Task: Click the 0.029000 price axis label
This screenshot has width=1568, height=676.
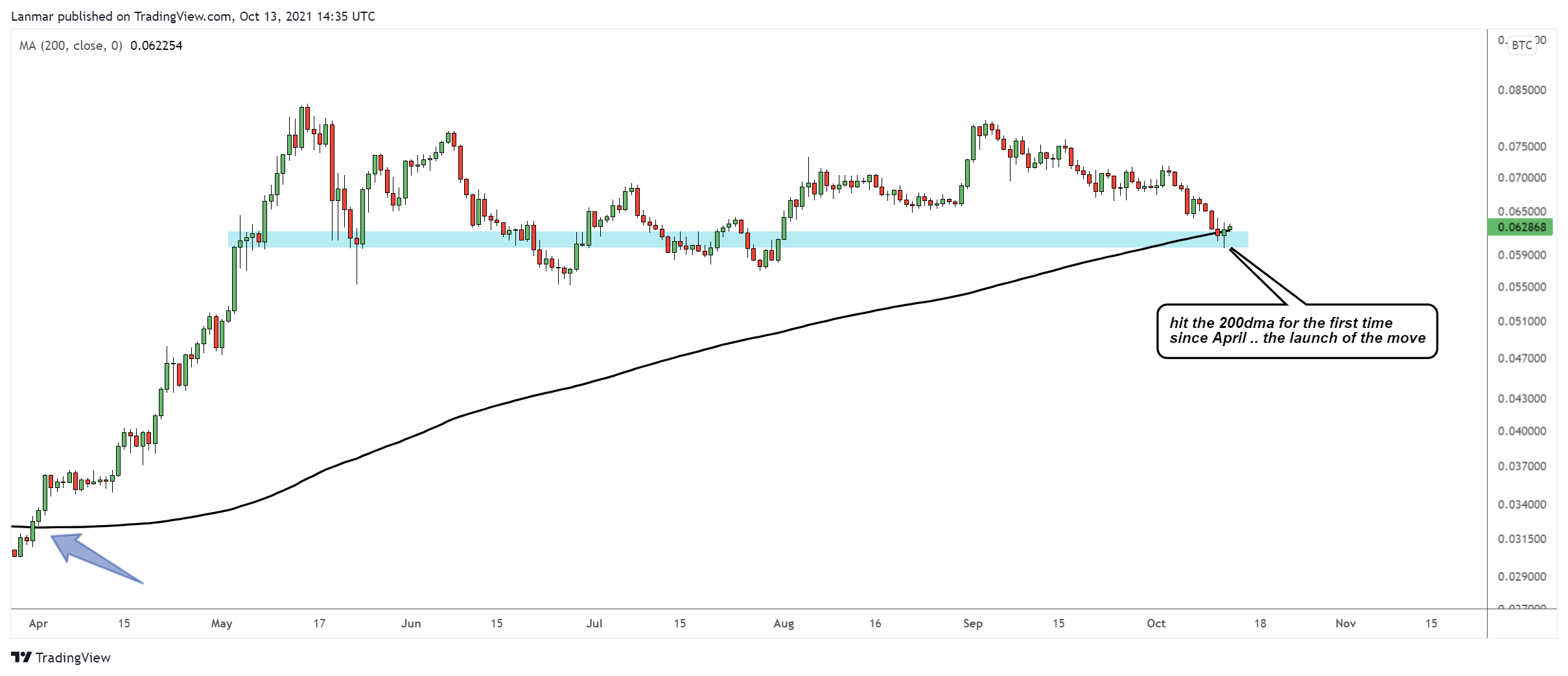Action: click(x=1521, y=576)
